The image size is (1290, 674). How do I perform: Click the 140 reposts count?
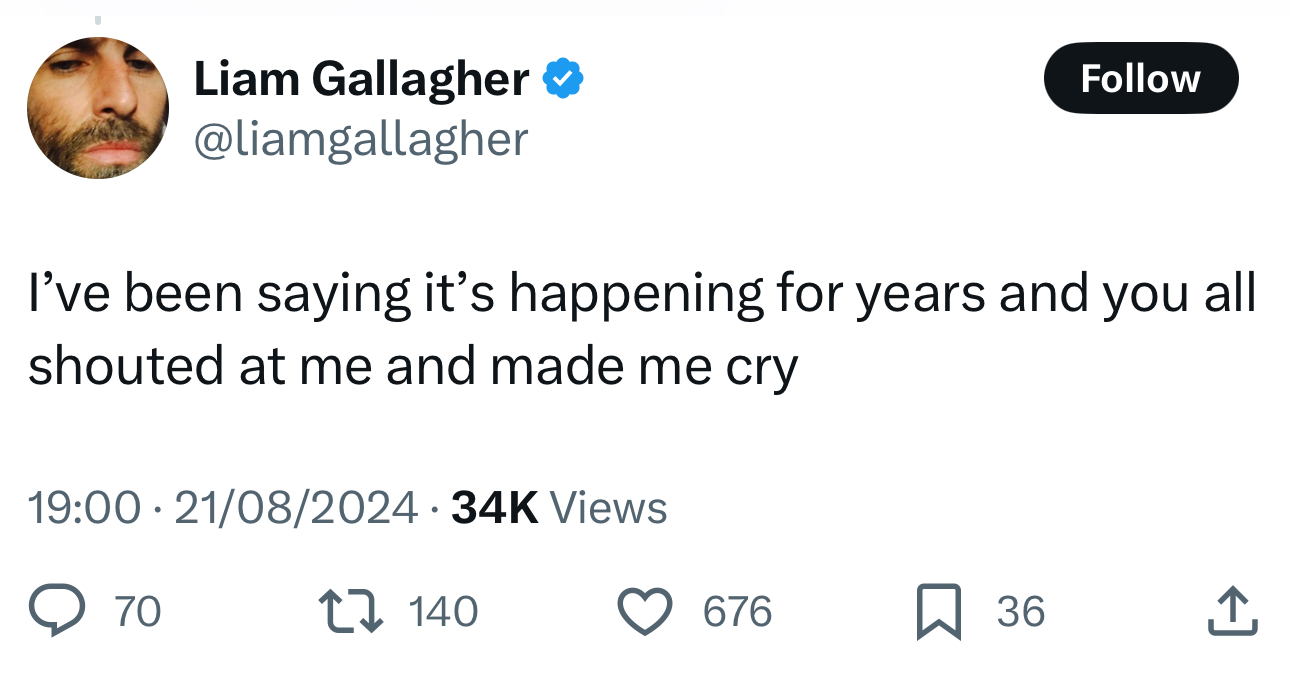coord(443,612)
